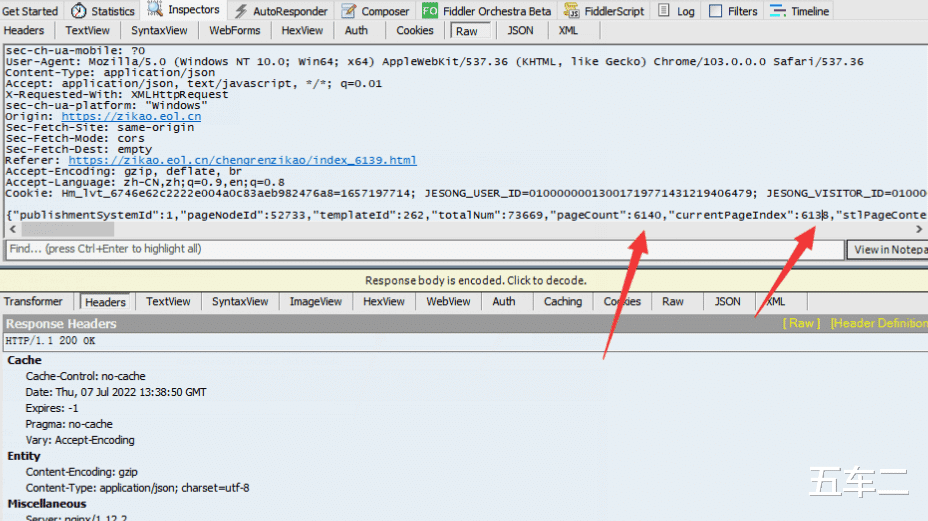Open the response Auth tab

(x=504, y=301)
